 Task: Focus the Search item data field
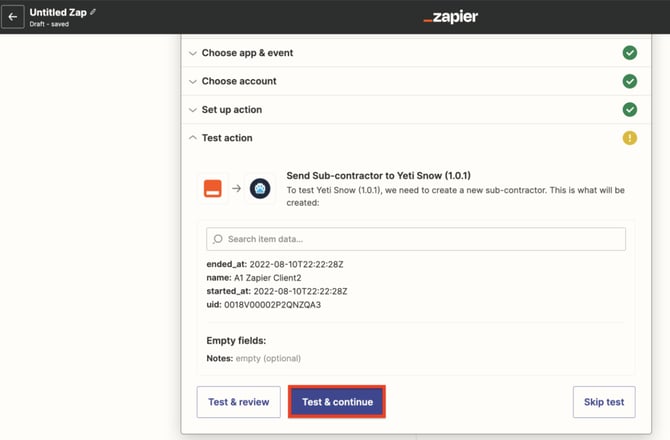[420, 239]
